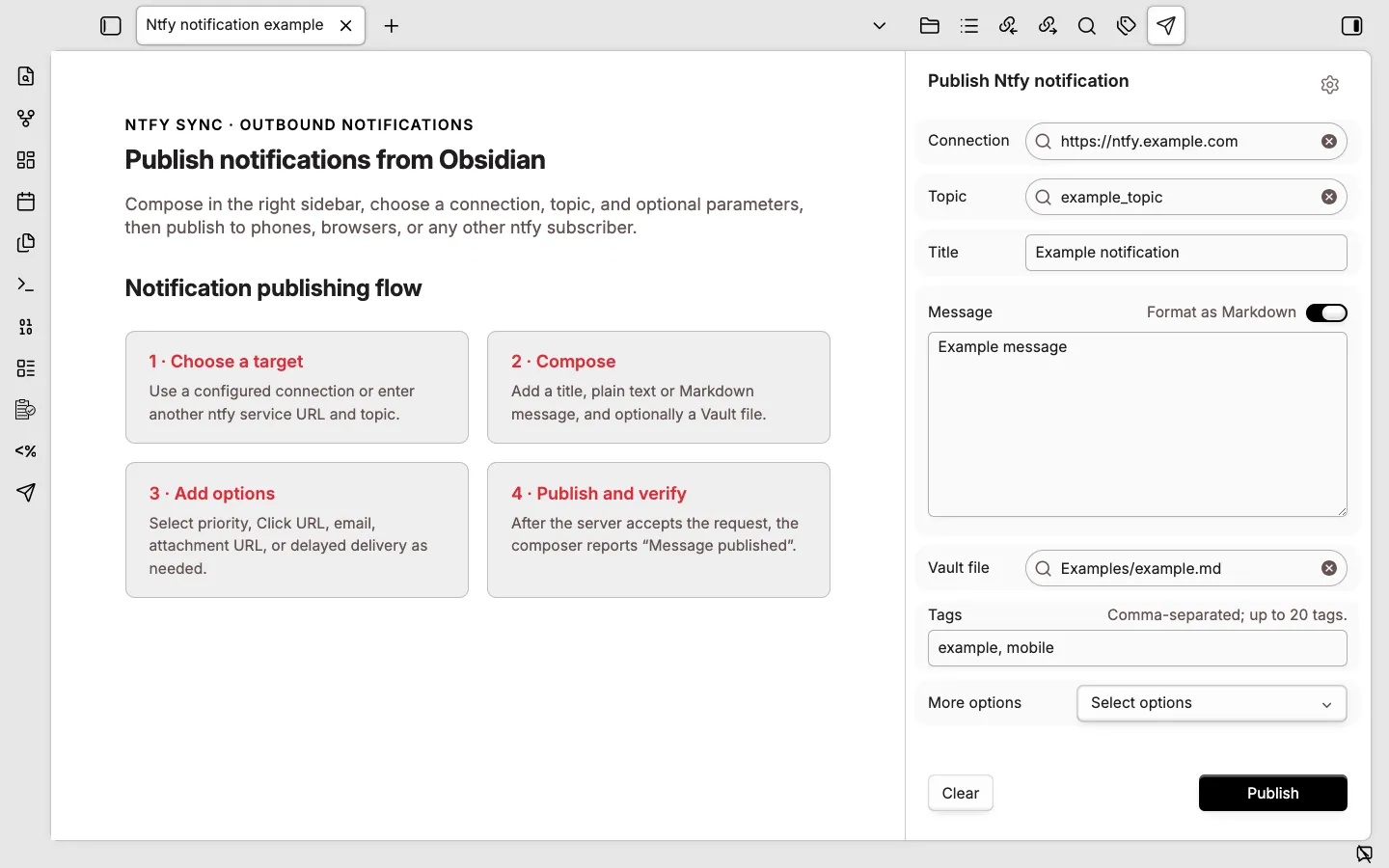The height and width of the screenshot is (868, 1389).
Task: Open the More options dropdown
Action: (1212, 704)
